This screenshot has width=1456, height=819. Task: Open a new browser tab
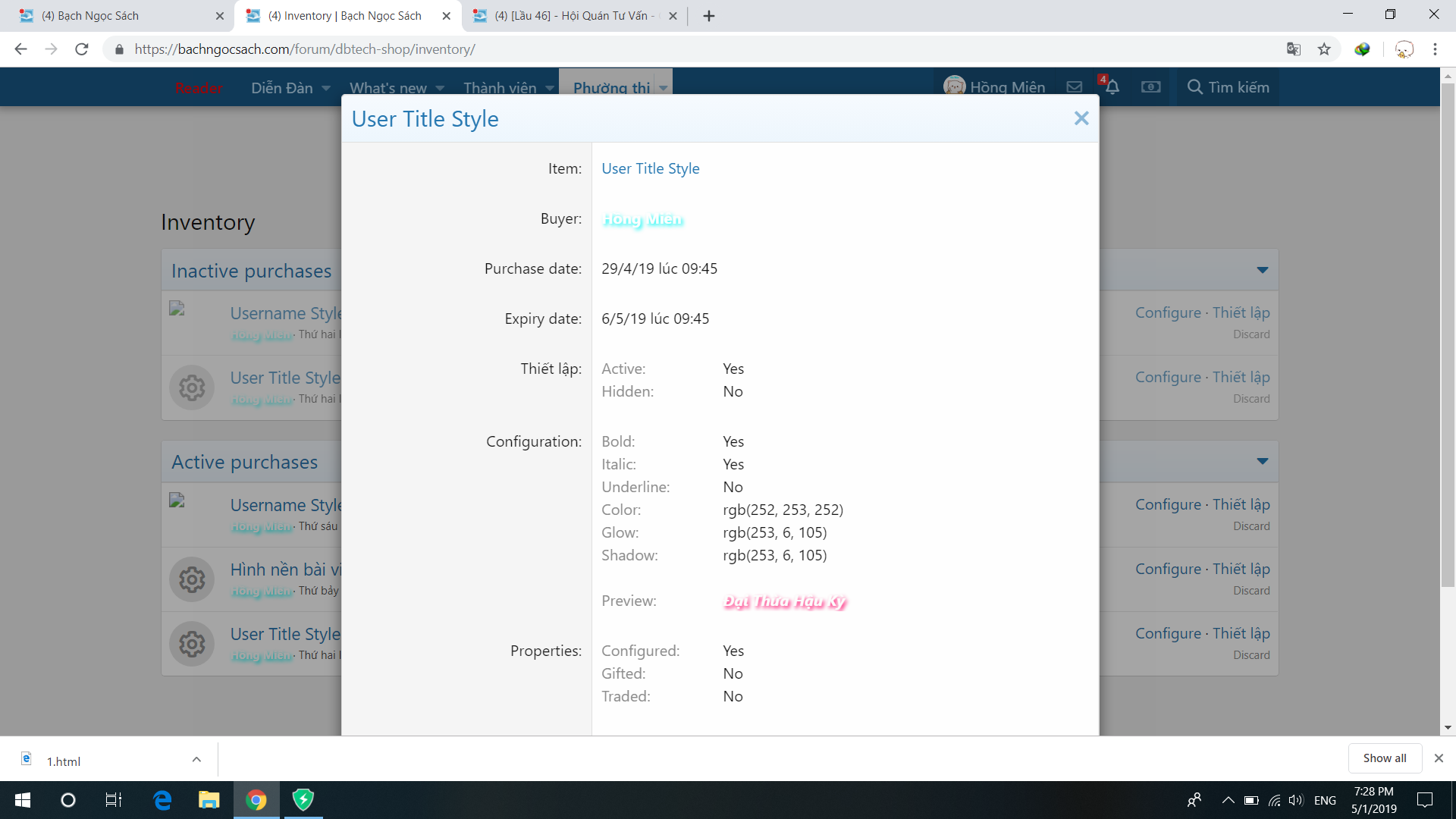[709, 16]
